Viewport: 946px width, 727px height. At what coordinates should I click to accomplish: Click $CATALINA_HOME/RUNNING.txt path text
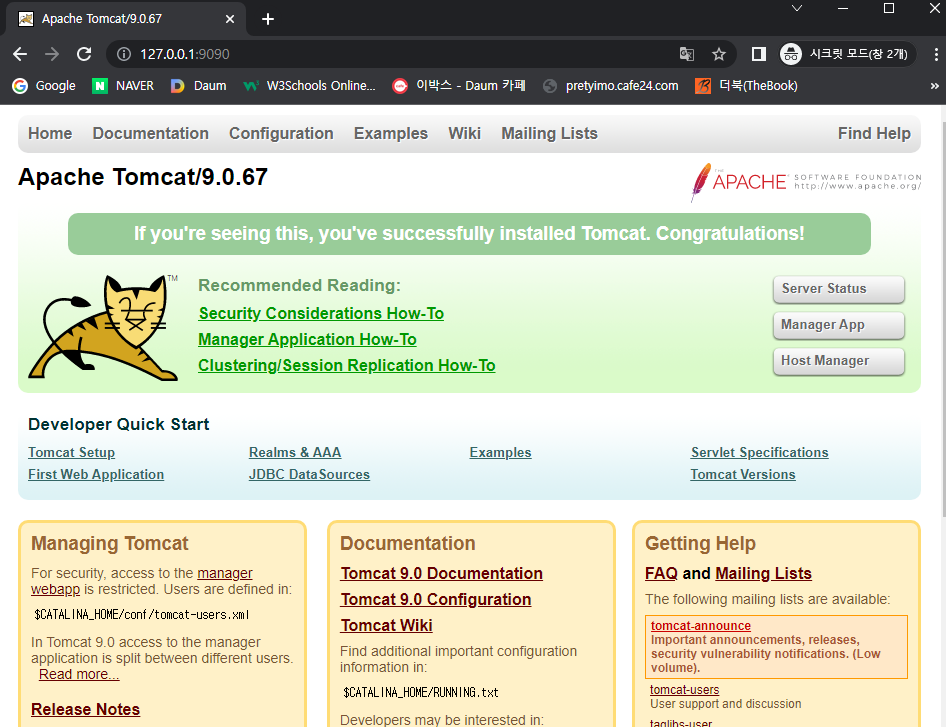pyautogui.click(x=421, y=693)
